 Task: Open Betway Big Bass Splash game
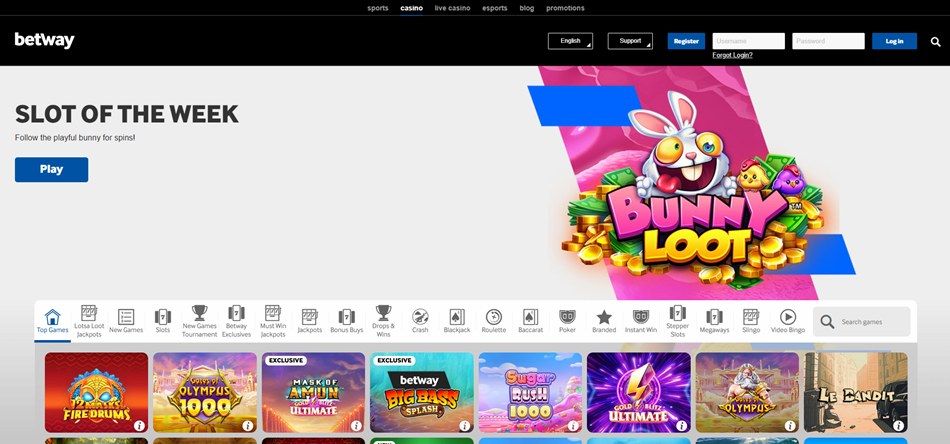(422, 393)
